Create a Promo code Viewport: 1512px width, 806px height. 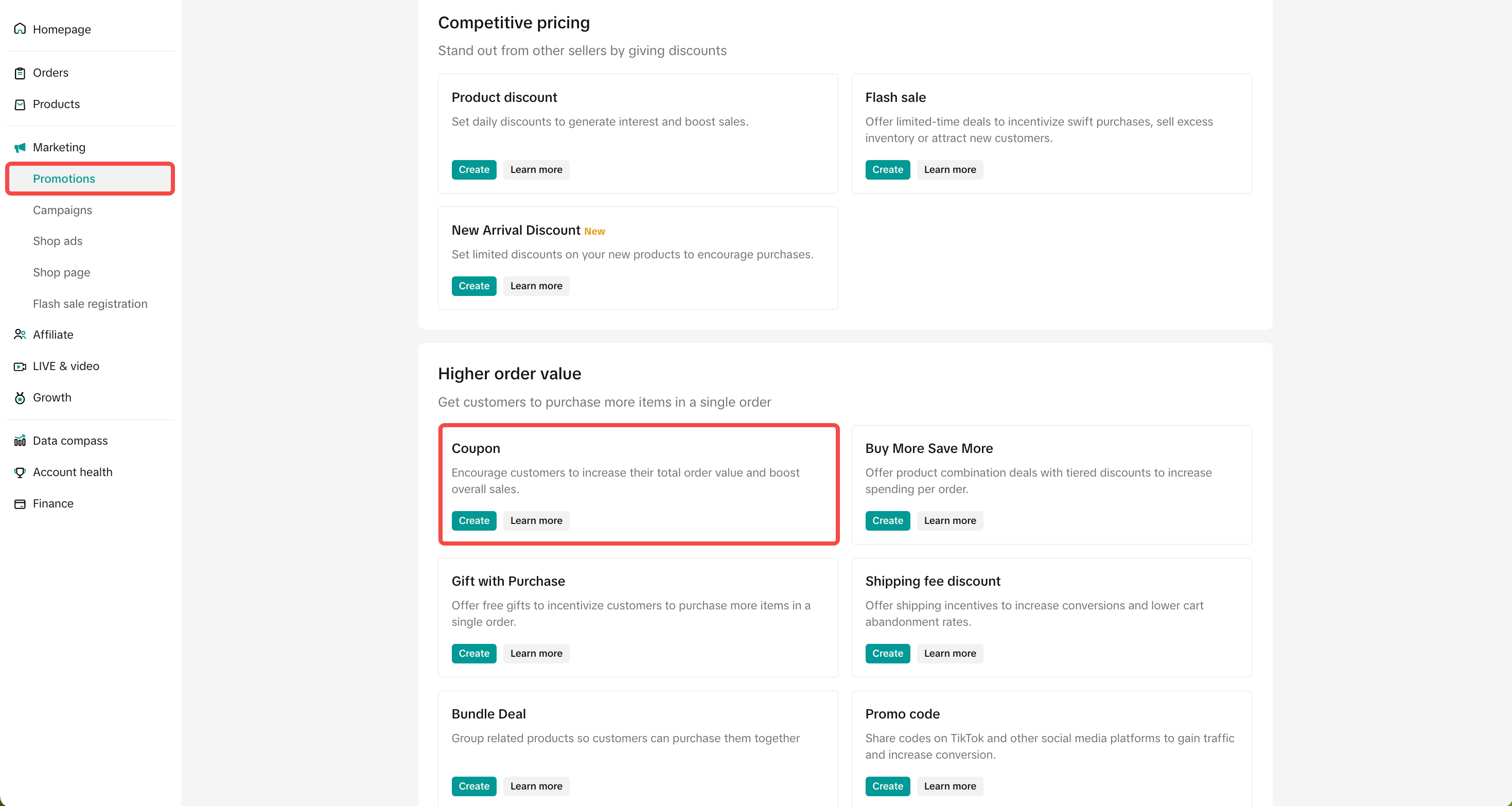tap(887, 786)
